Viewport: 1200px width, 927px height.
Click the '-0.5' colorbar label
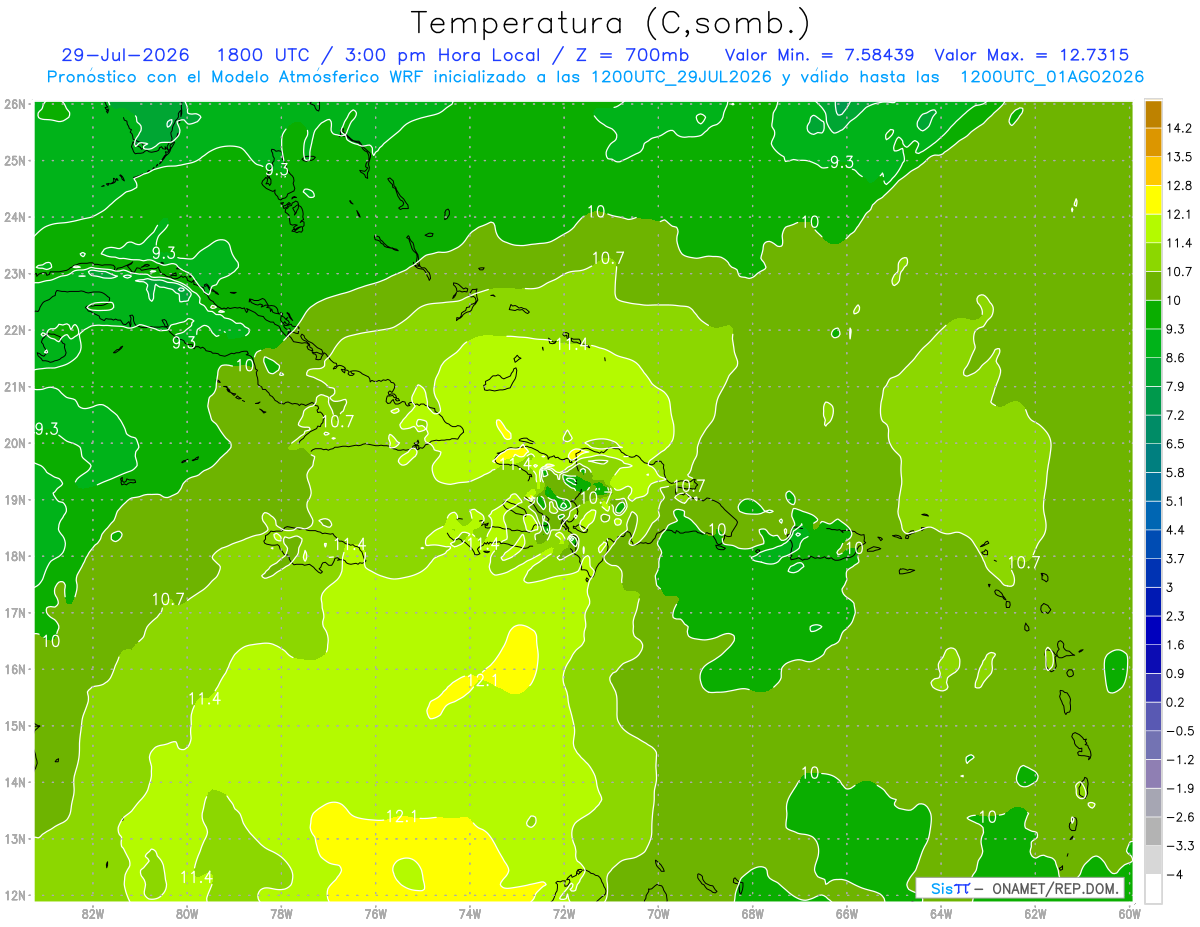[x=1179, y=730]
